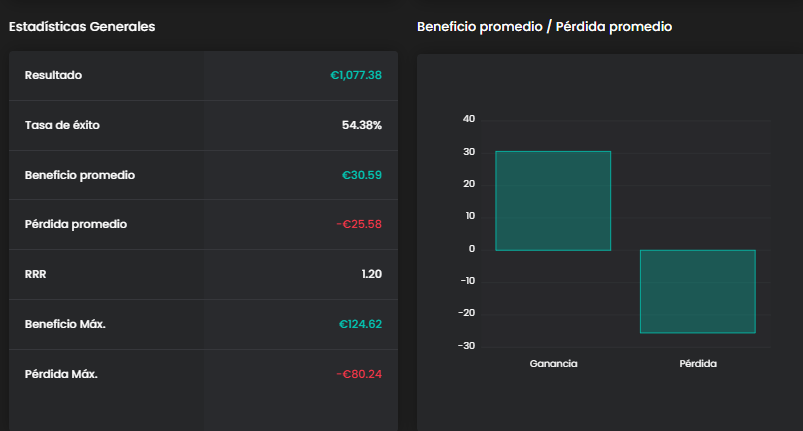803x431 pixels.
Task: Click the Estadísticas Generales heading
Action: click(x=82, y=27)
